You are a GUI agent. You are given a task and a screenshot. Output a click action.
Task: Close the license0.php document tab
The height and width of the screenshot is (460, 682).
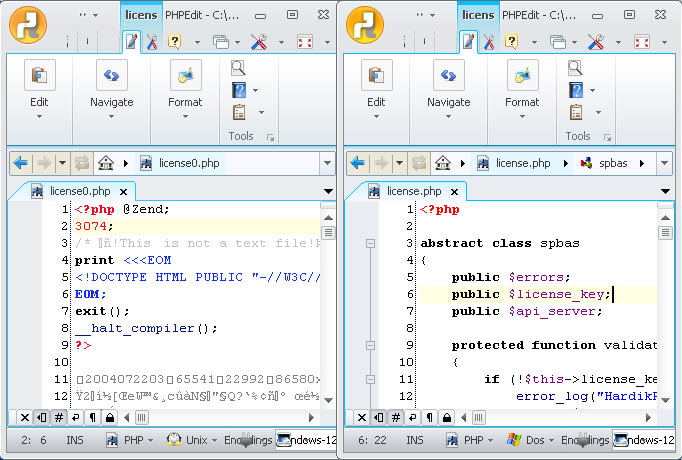[124, 192]
